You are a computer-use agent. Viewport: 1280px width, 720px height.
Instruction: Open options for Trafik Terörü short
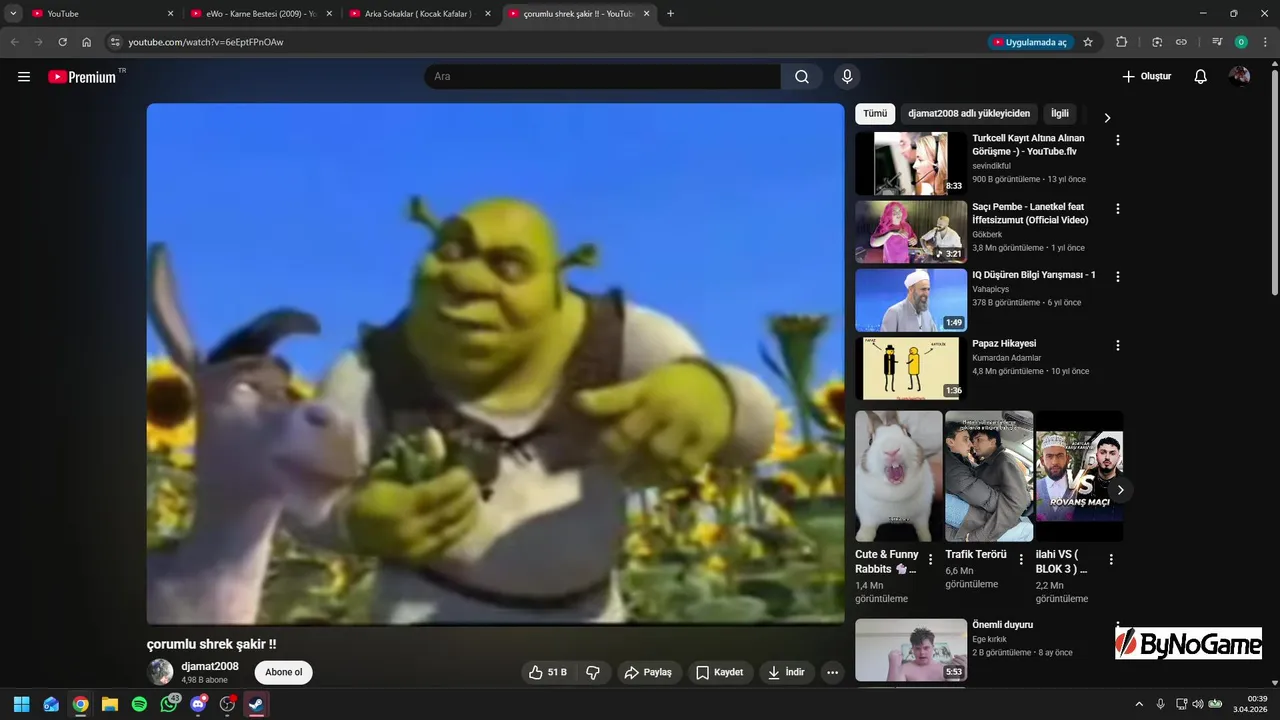[1021, 560]
